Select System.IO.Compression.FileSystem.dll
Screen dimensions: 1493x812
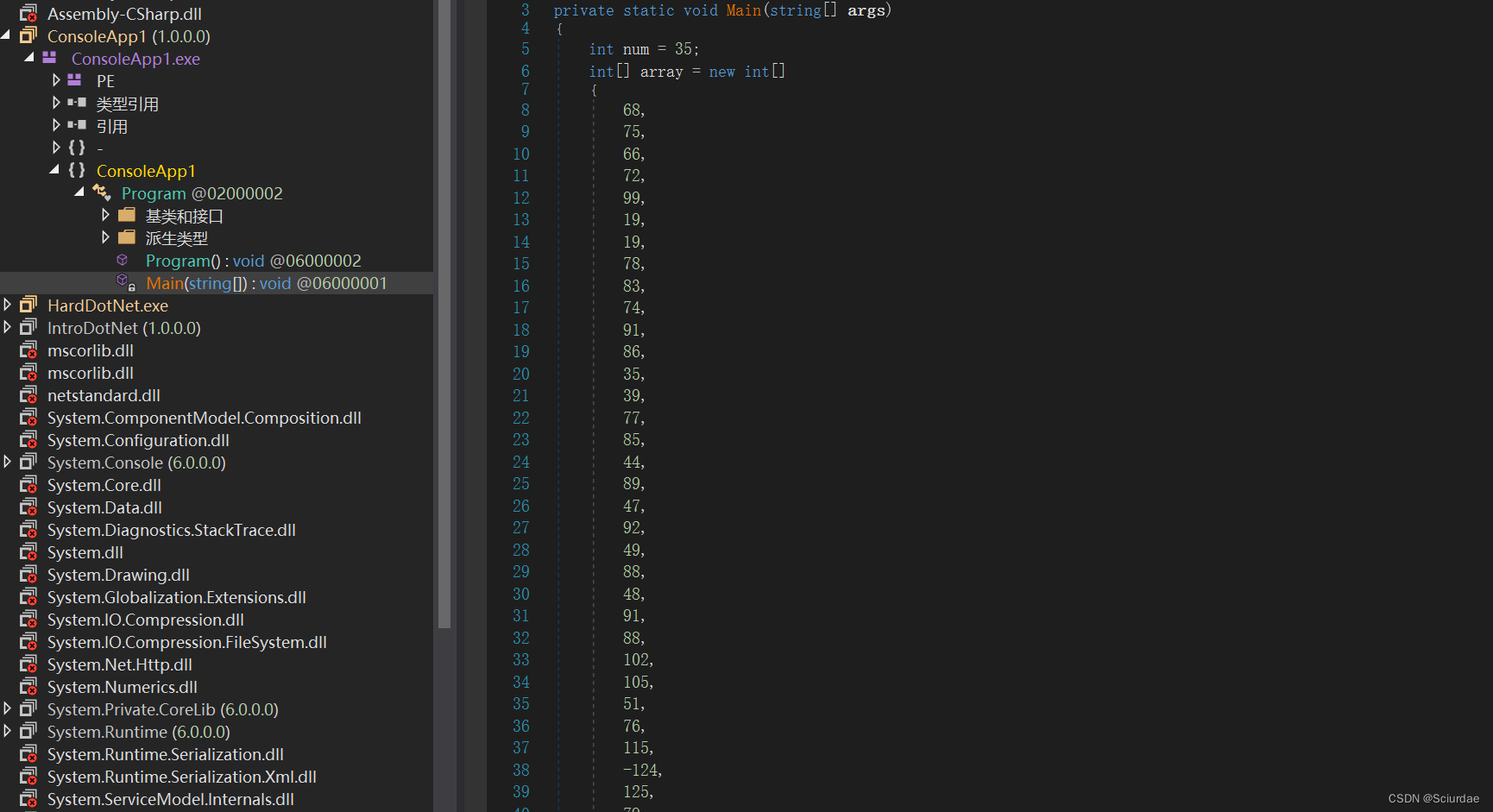pyautogui.click(x=187, y=642)
